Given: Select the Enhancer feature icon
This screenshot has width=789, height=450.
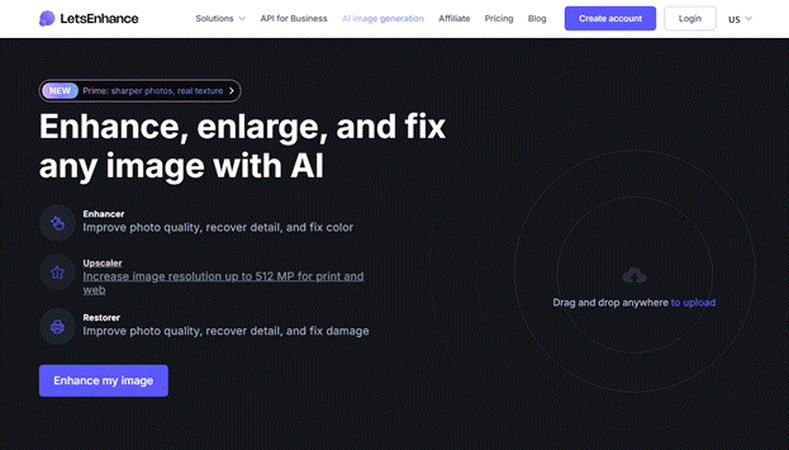Looking at the screenshot, I should coord(57,222).
